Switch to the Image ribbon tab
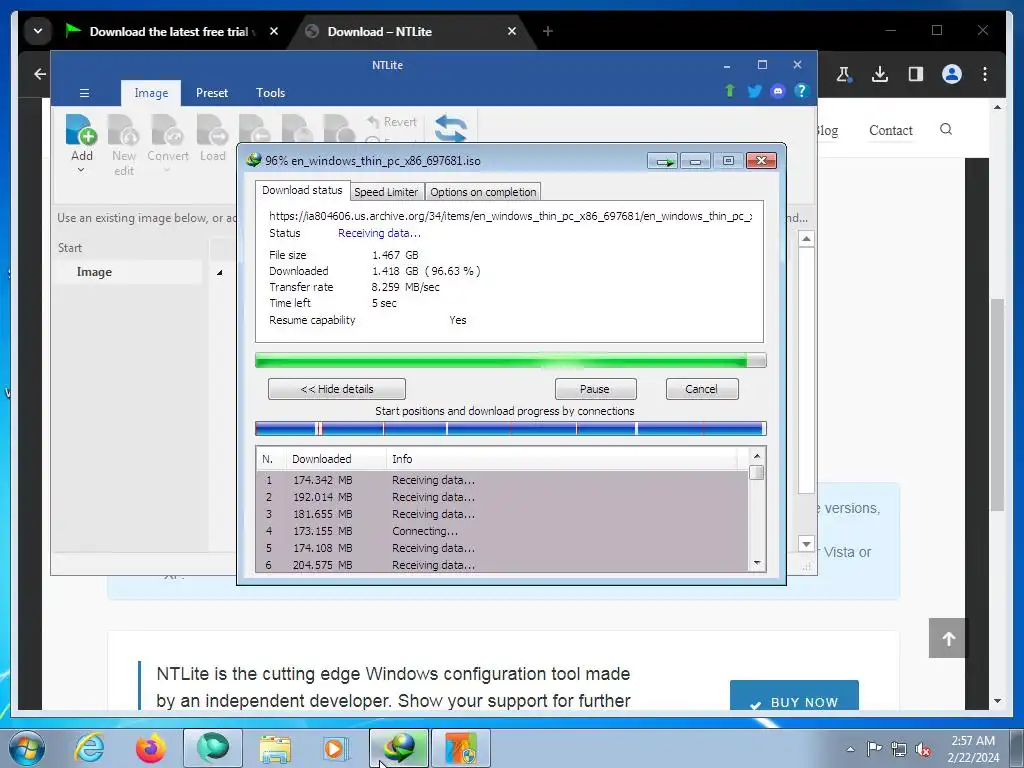Screen dimensions: 1024x768 point(151,93)
